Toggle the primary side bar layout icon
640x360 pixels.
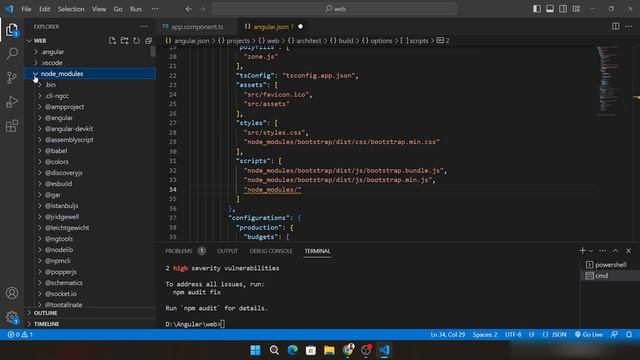tap(537, 9)
